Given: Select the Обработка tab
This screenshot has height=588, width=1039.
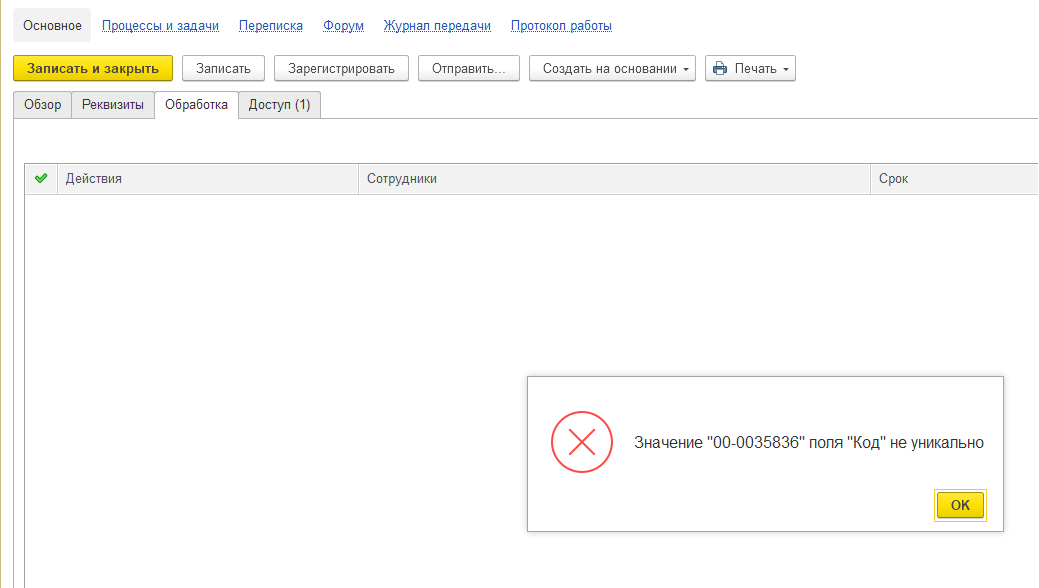Looking at the screenshot, I should [196, 105].
